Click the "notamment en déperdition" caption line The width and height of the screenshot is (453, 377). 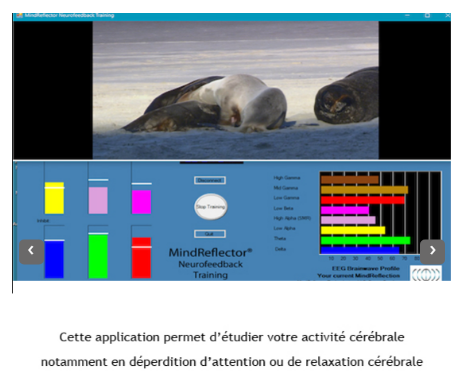232,362
